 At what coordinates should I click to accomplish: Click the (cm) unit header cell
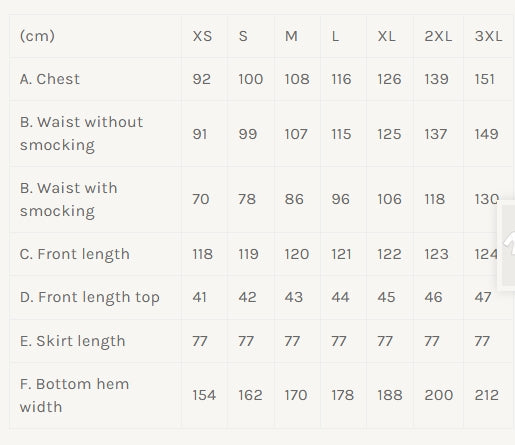click(37, 36)
